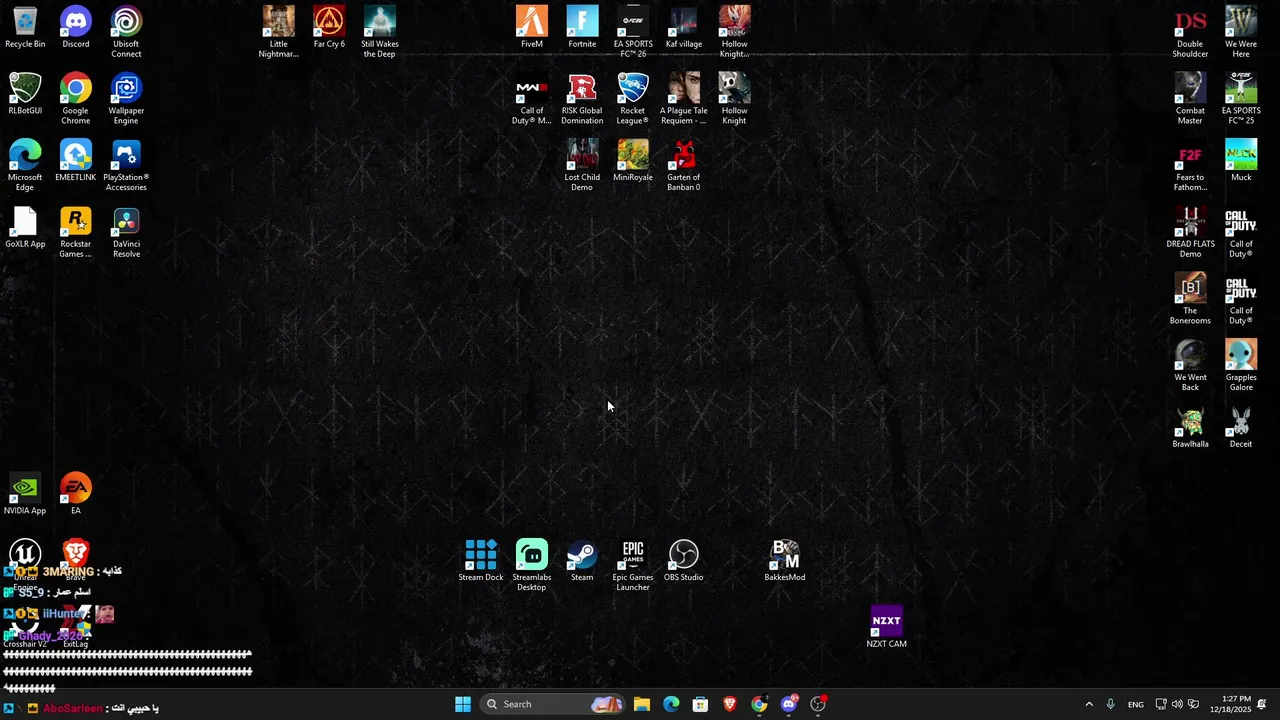Select the Muck desktop icon
The height and width of the screenshot is (720, 1280).
[1241, 161]
